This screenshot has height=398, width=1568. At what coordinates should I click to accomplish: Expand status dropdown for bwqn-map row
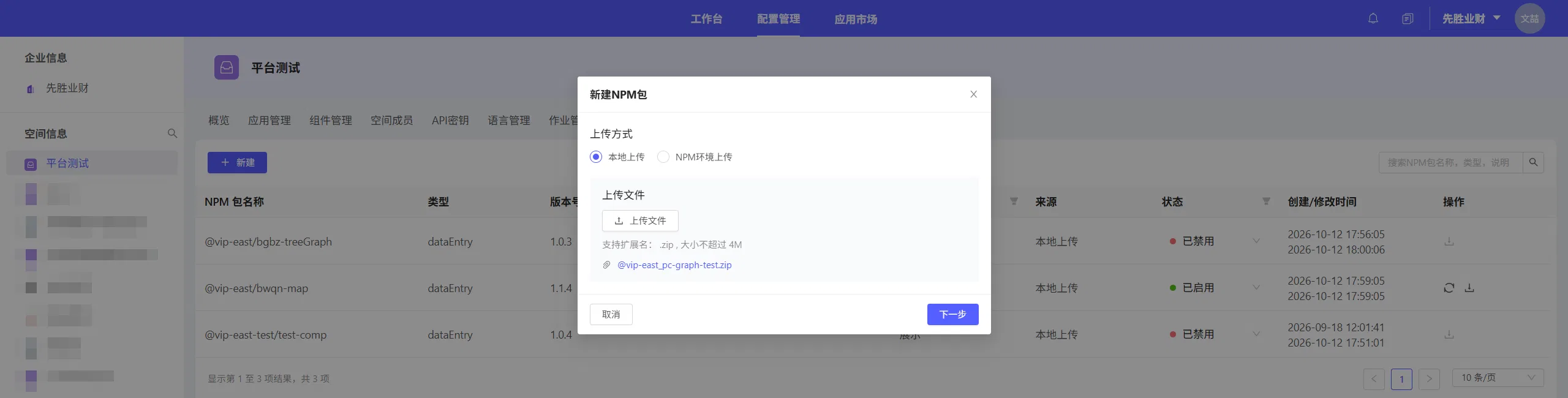point(1256,288)
